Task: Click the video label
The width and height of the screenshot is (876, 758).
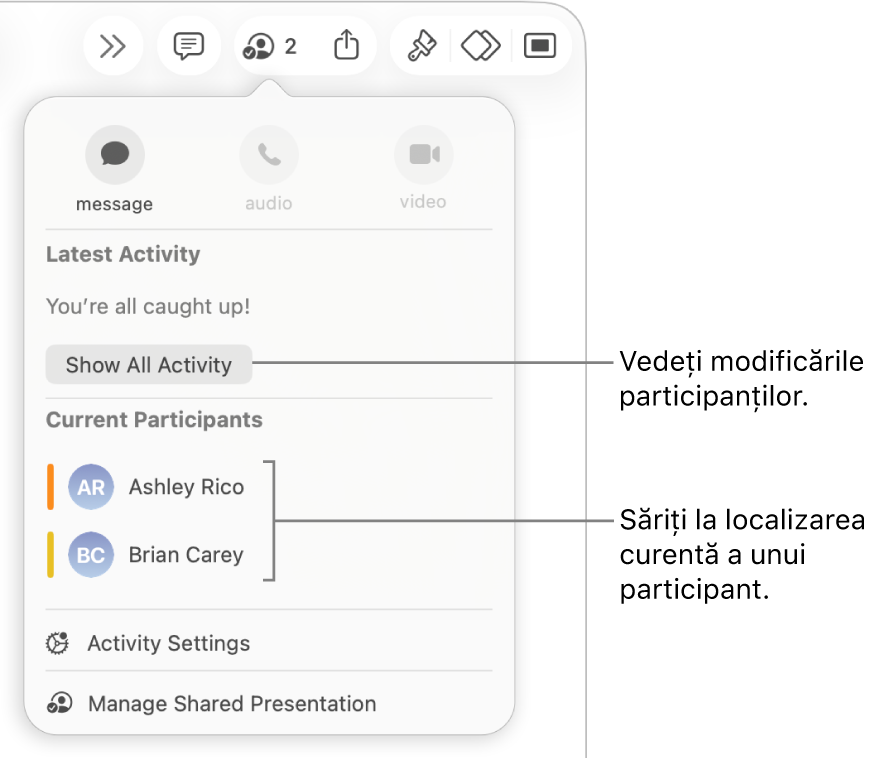Action: (x=423, y=202)
